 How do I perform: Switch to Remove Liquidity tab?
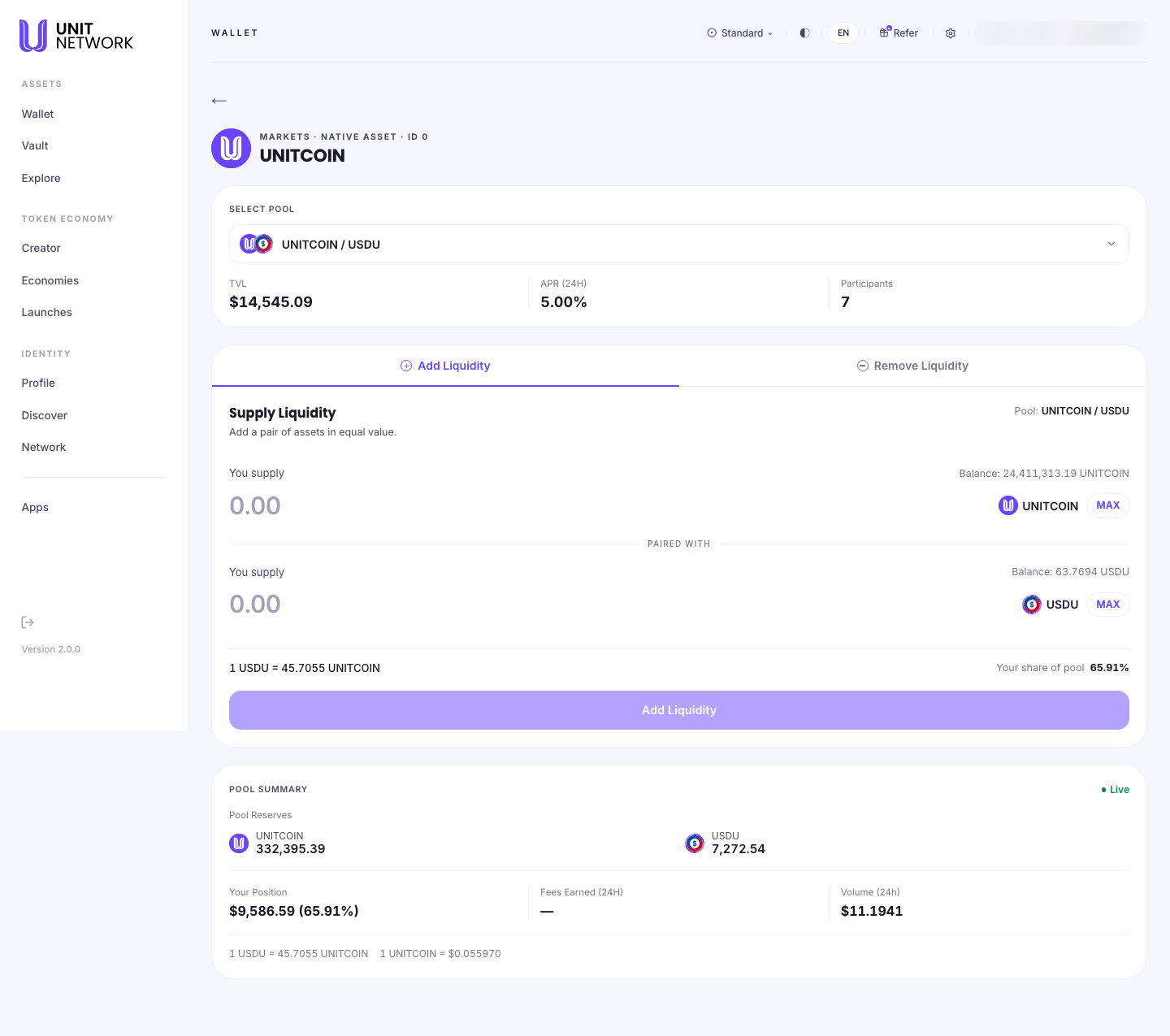(912, 366)
